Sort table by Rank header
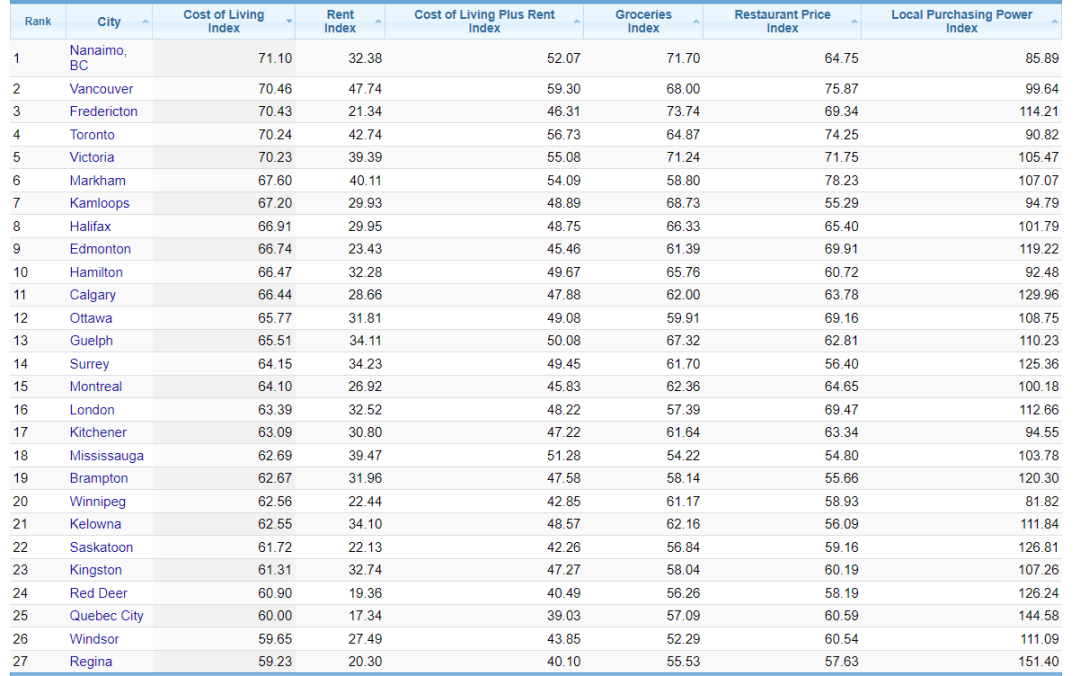Viewport: 1080px width, 676px height. point(38,21)
